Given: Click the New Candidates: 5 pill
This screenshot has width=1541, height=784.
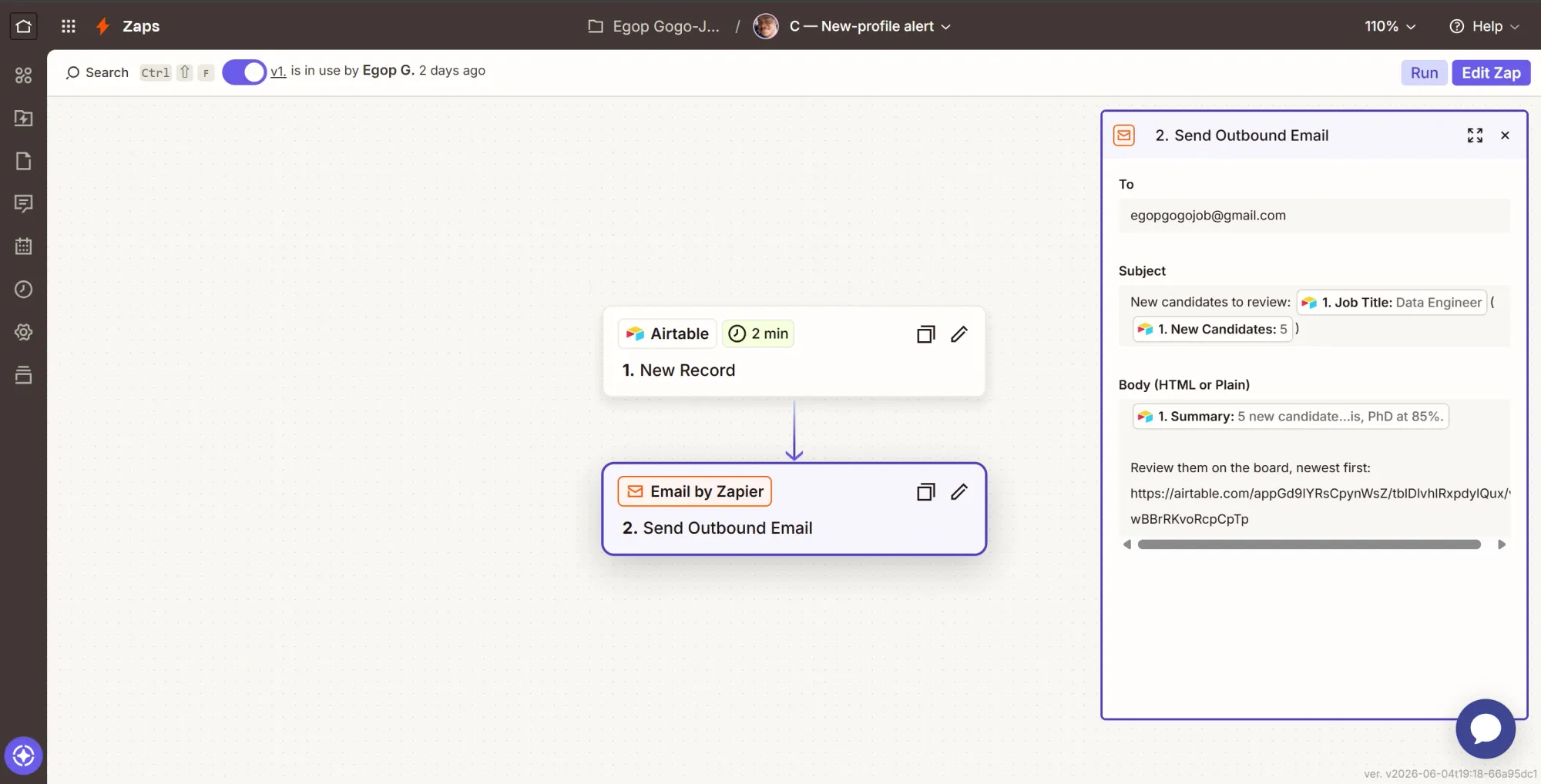Looking at the screenshot, I should [x=1213, y=329].
